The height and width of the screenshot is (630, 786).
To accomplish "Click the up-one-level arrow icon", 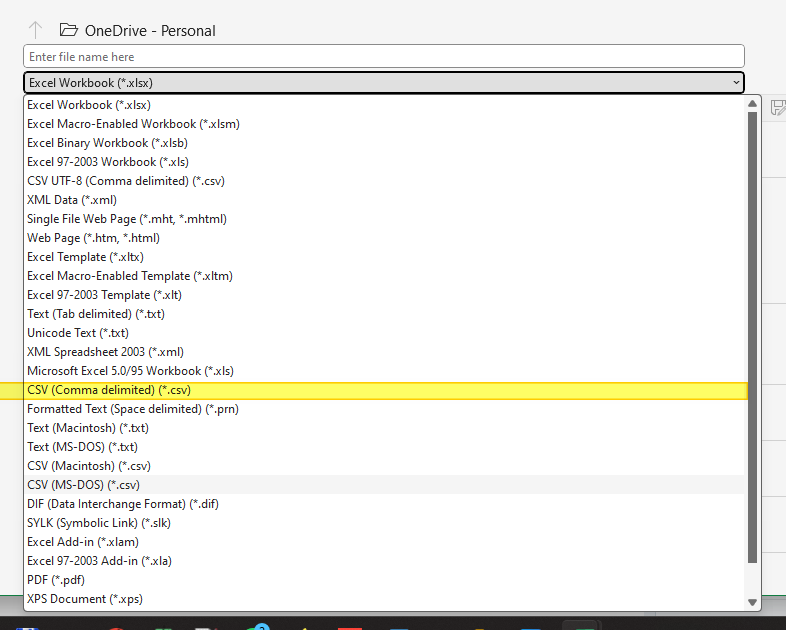I will tap(35, 30).
